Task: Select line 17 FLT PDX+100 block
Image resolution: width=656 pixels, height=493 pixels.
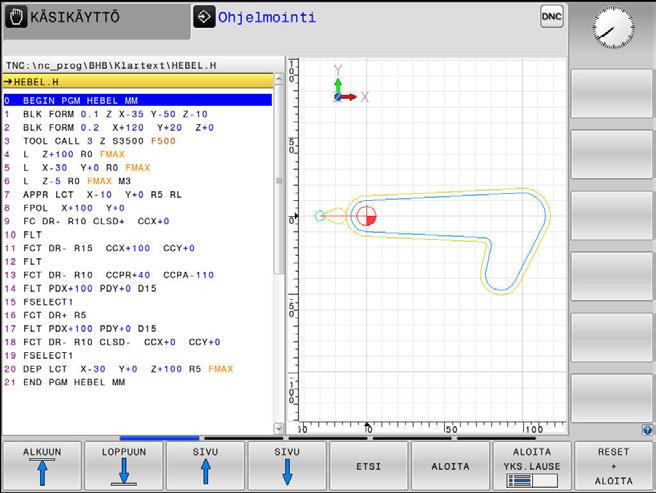Action: click(138, 328)
